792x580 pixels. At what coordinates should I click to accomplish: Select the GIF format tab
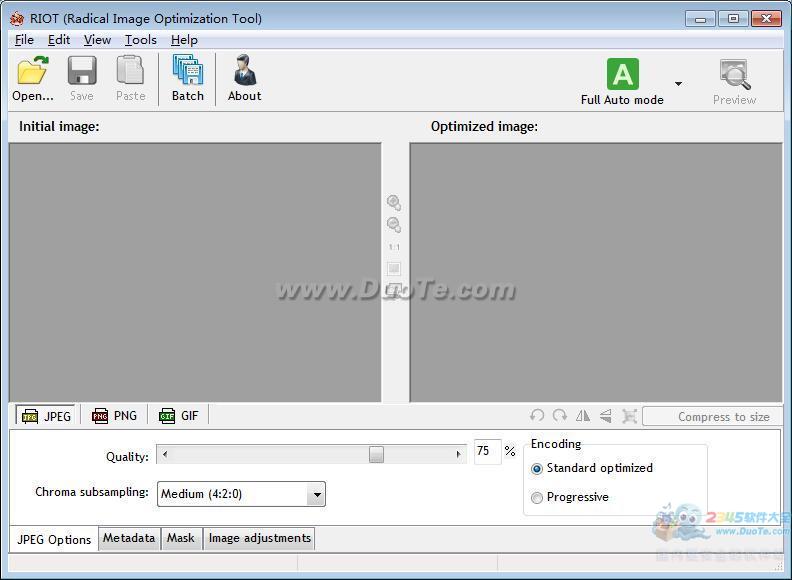coord(179,416)
